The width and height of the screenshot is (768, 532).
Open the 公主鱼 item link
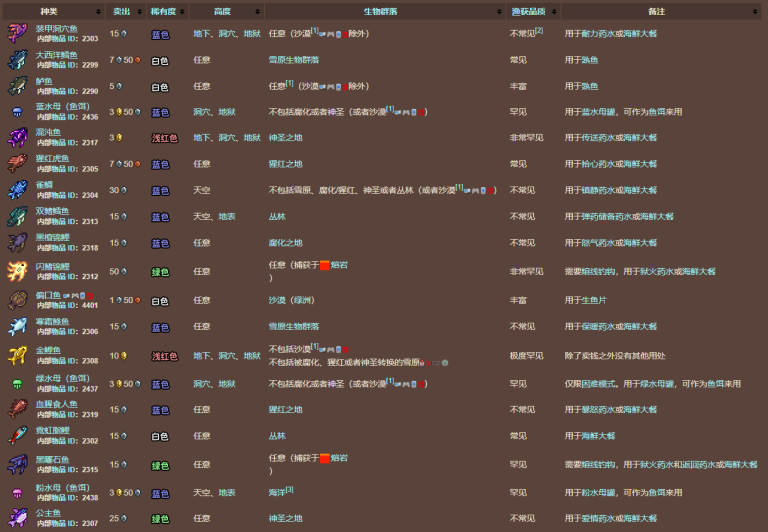(48, 513)
